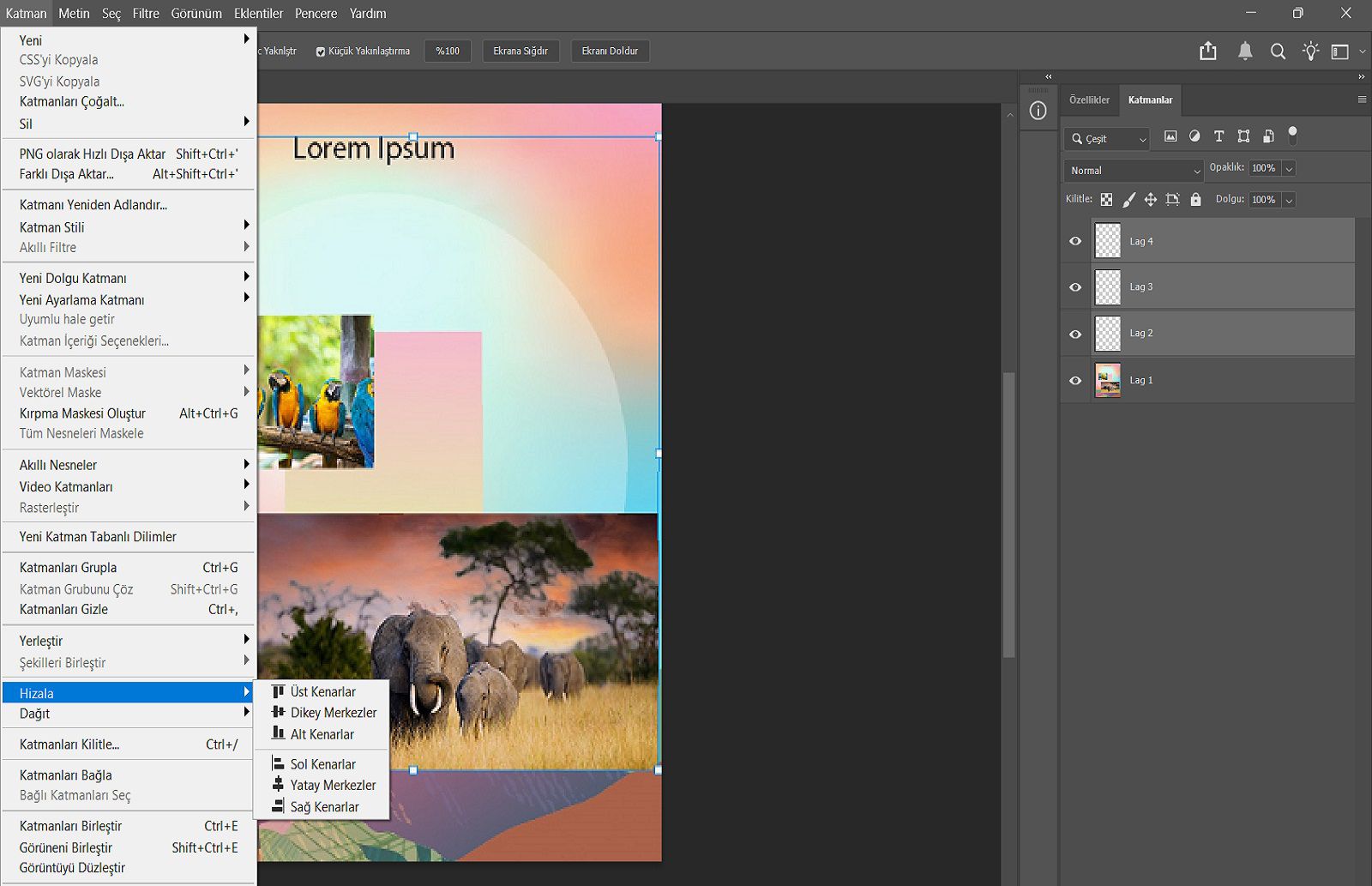Image resolution: width=1372 pixels, height=886 pixels.
Task: Click the share document icon
Action: (x=1208, y=51)
